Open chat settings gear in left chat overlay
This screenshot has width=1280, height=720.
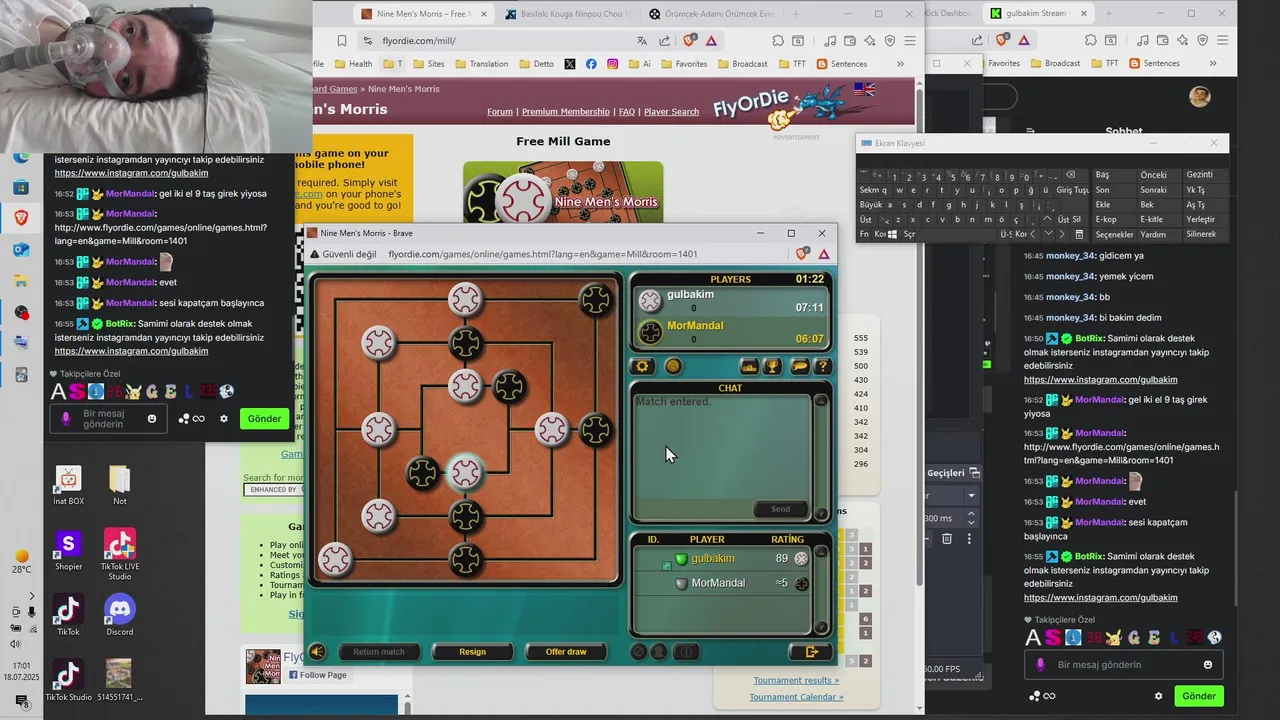pos(224,419)
